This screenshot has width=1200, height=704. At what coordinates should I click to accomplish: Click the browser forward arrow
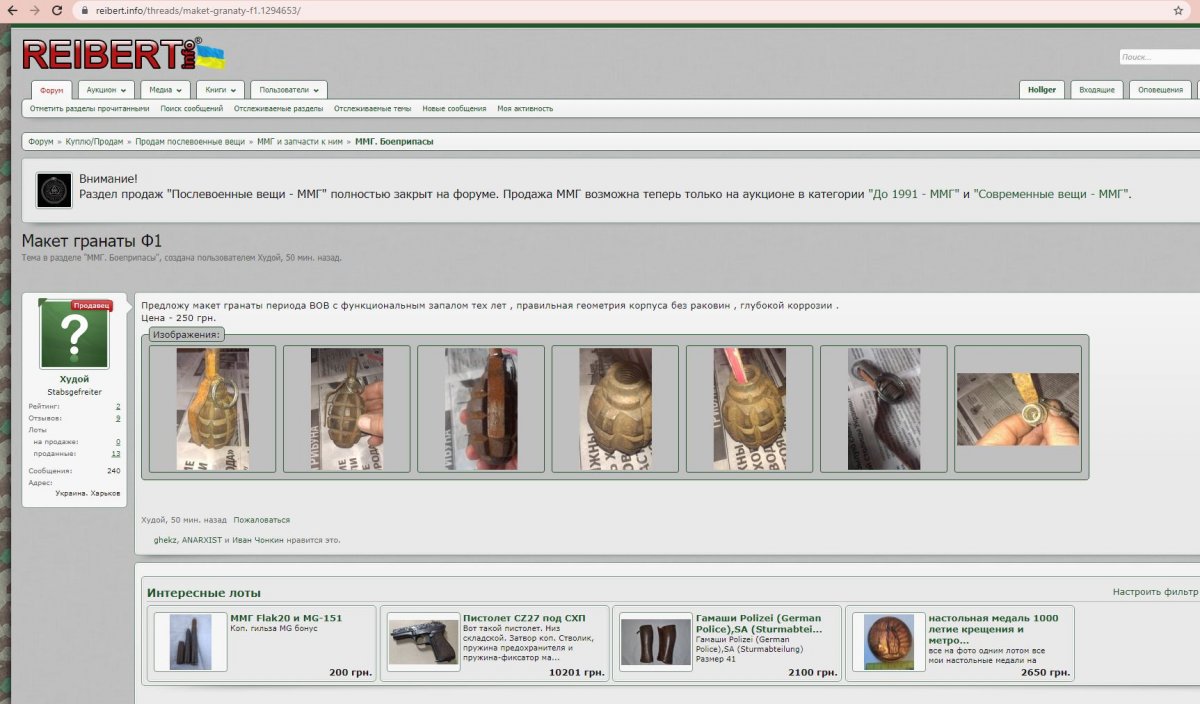click(33, 10)
